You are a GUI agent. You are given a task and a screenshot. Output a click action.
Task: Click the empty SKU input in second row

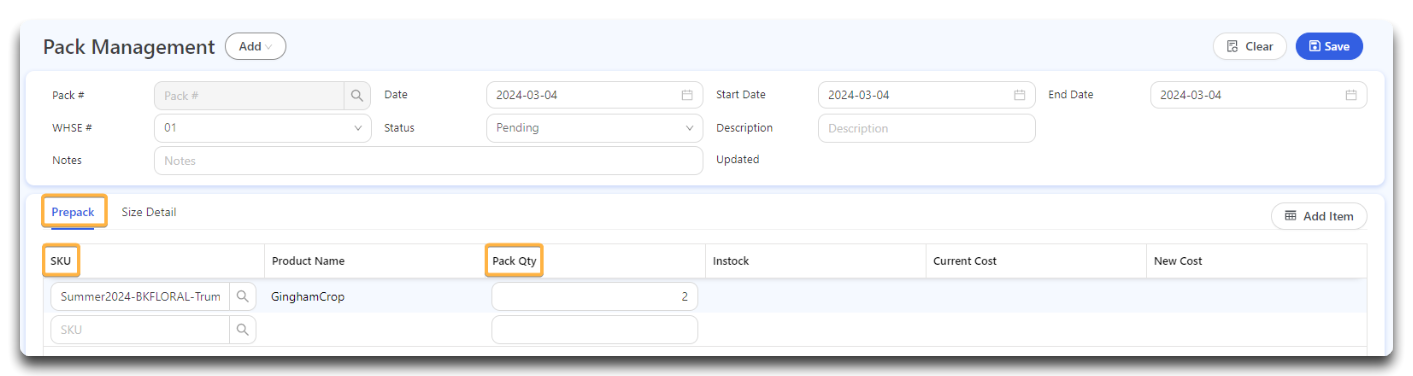(140, 330)
